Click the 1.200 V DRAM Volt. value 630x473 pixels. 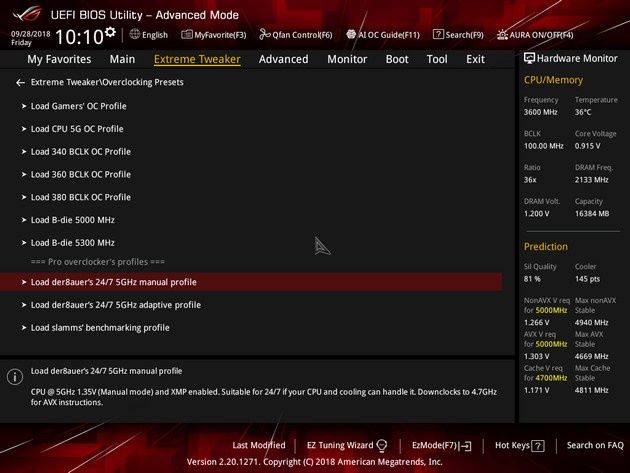pyautogui.click(x=536, y=213)
